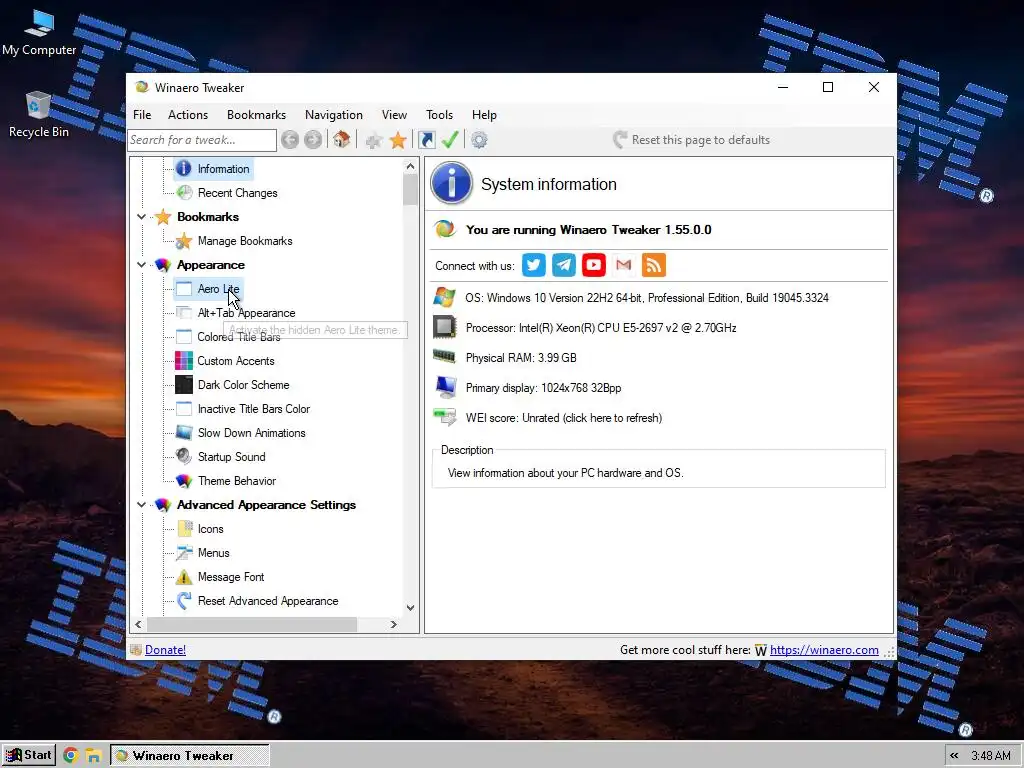Image resolution: width=1024 pixels, height=768 pixels.
Task: Click the Windows logo icon beside OS
Action: click(x=444, y=297)
